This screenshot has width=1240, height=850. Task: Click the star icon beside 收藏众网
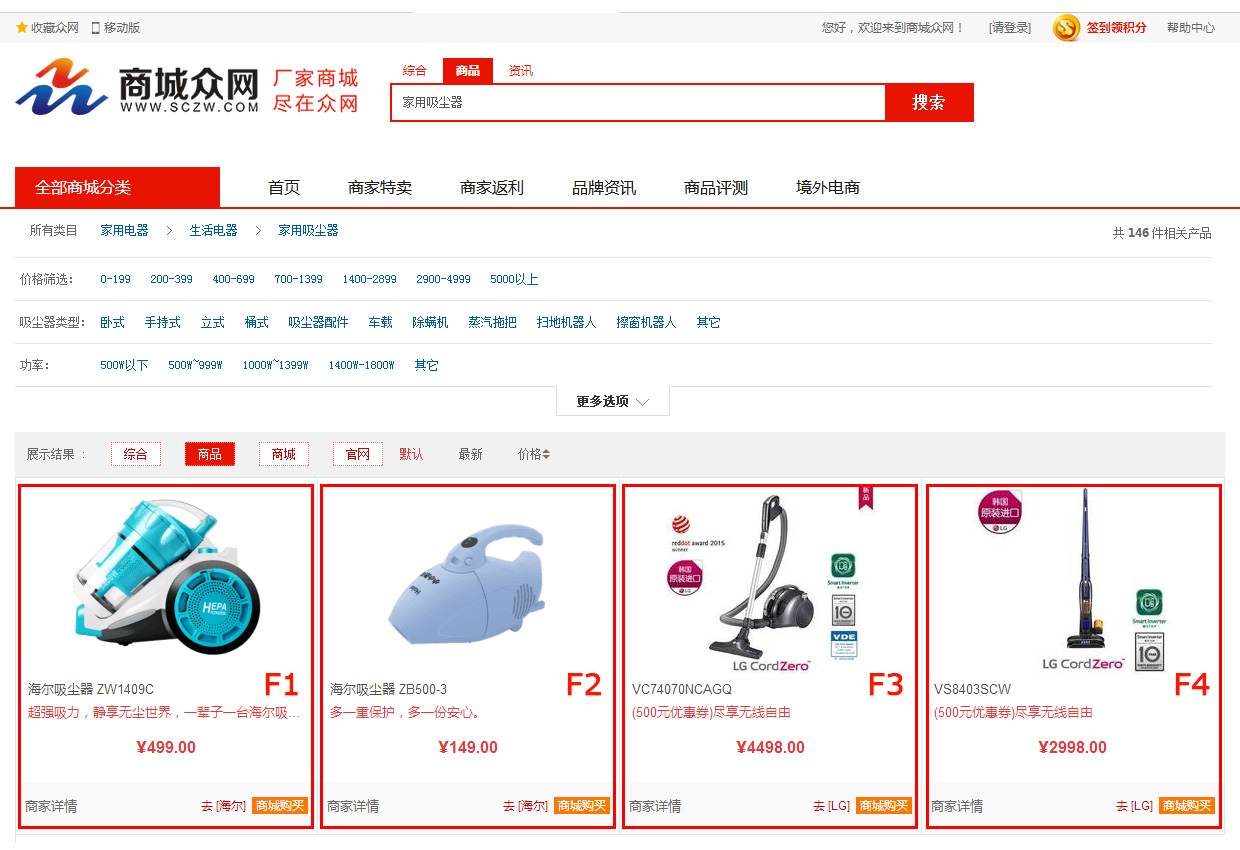(x=22, y=28)
